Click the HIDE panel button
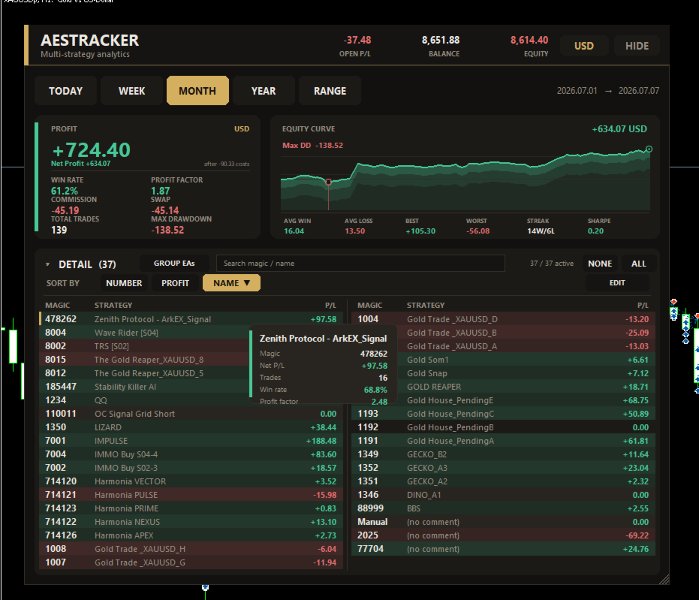Image resolution: width=699 pixels, height=600 pixels. click(x=637, y=46)
